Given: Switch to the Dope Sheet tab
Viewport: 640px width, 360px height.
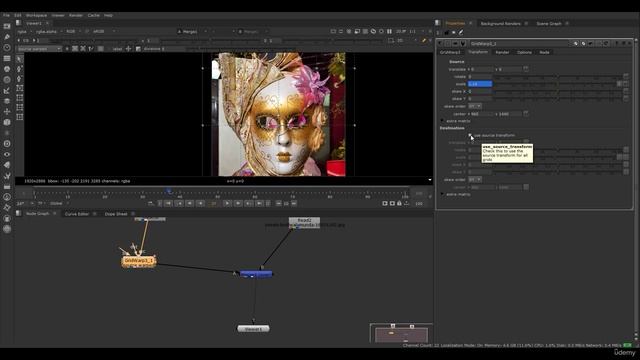Looking at the screenshot, I should pos(116,213).
